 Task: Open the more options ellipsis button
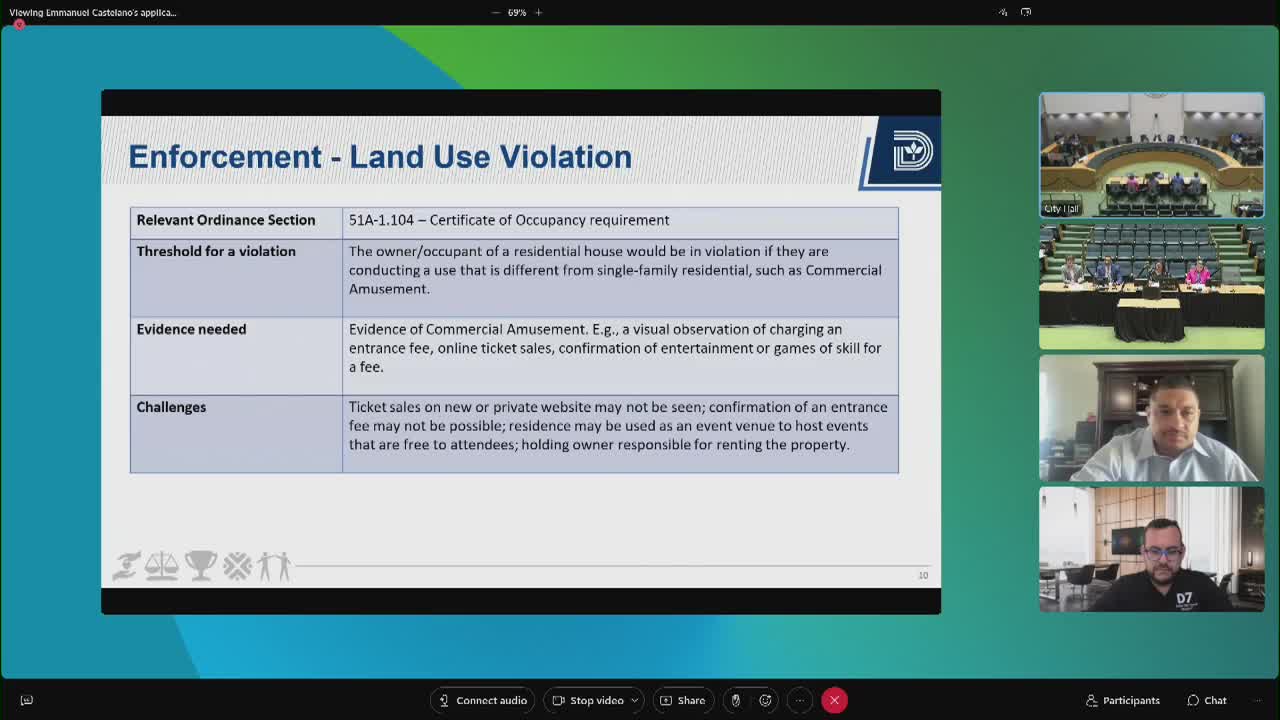[800, 700]
